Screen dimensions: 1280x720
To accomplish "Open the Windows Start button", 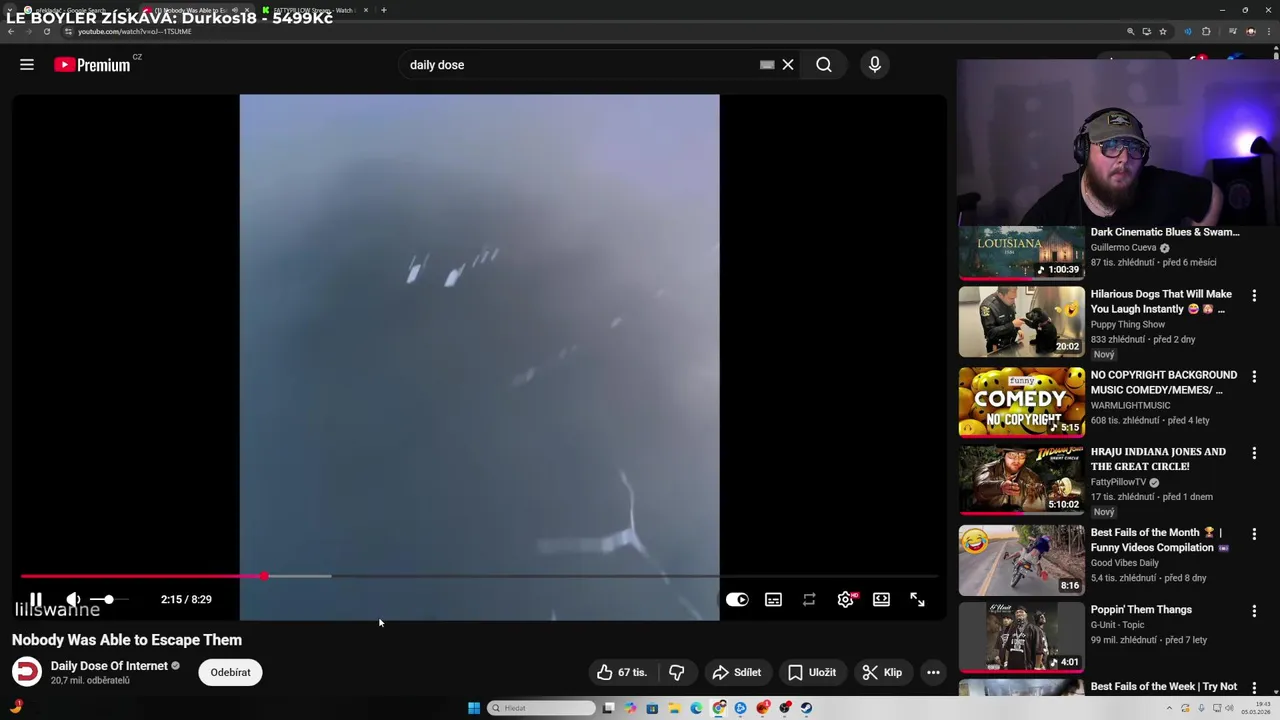I will coord(474,708).
